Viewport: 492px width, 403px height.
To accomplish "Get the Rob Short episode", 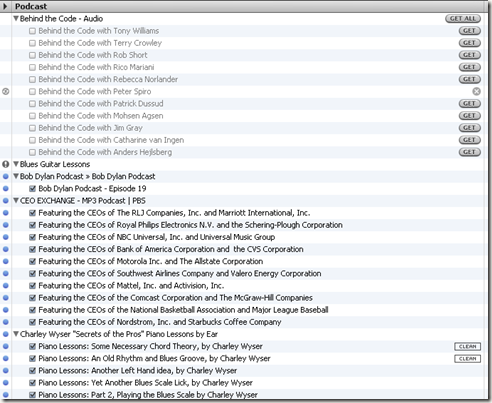I will click(470, 55).
